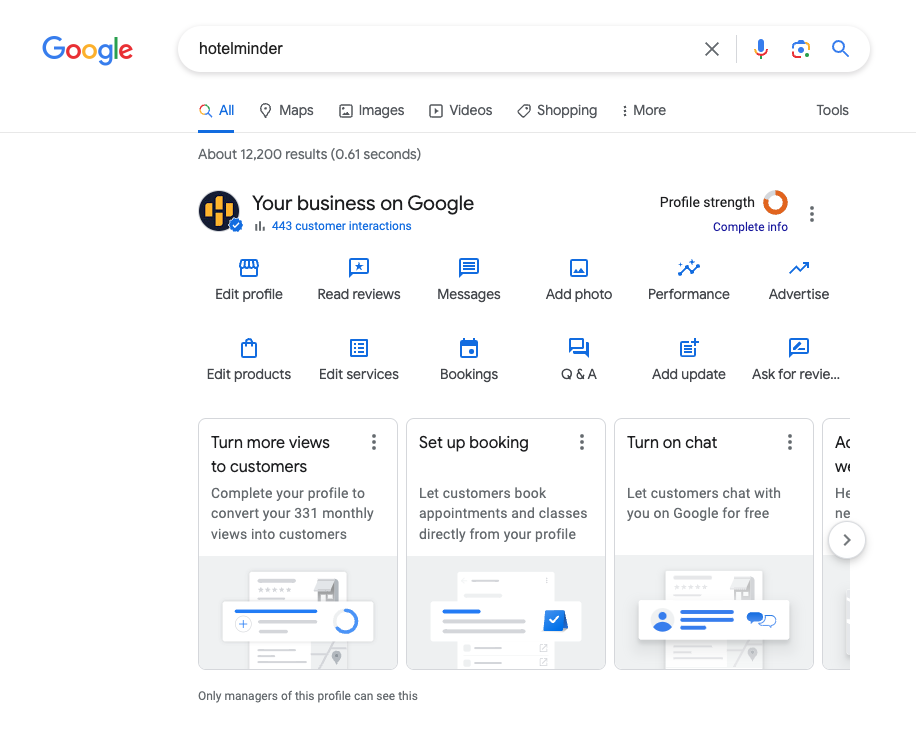Click the Set up booking card title
The width and height of the screenshot is (916, 736).
pos(474,443)
